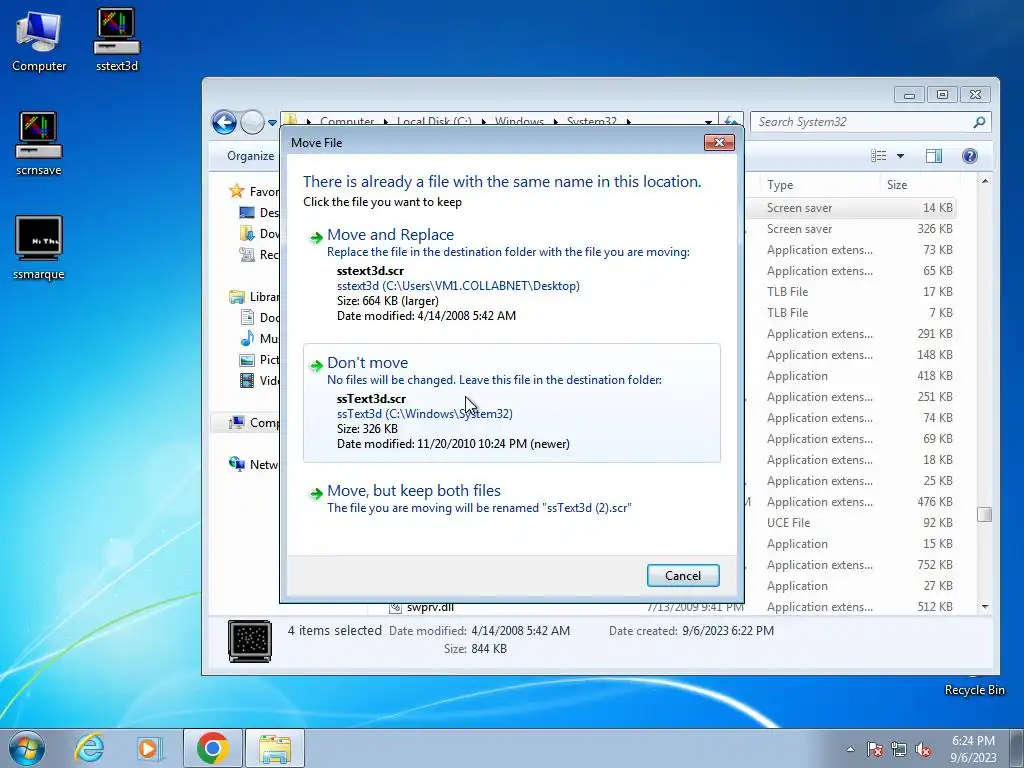This screenshot has height=768, width=1024.
Task: Choose Move, but keep both files
Action: pos(511,498)
